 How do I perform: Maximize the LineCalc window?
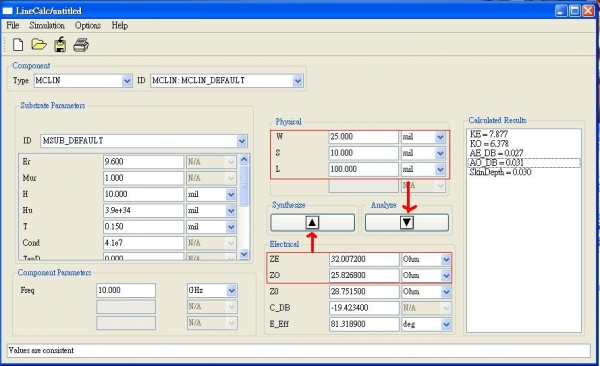(x=574, y=10)
